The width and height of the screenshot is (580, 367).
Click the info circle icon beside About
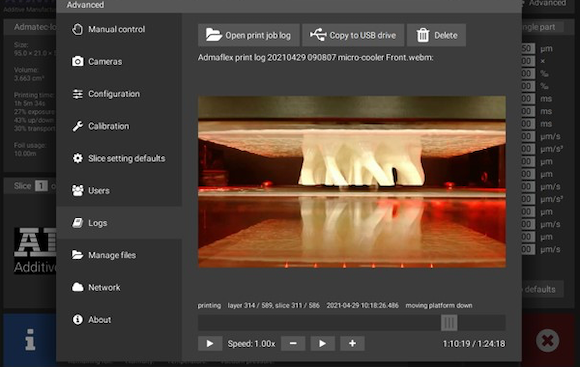click(x=77, y=319)
